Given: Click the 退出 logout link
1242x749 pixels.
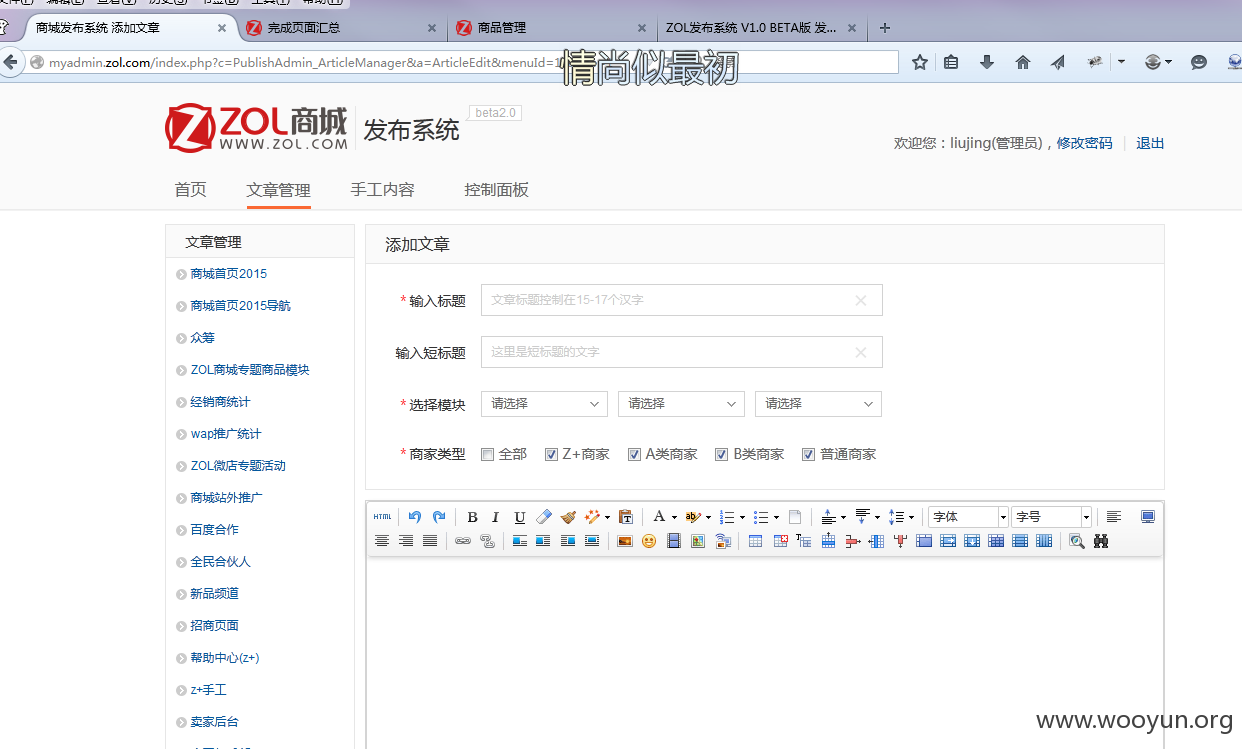Looking at the screenshot, I should coord(1150,143).
